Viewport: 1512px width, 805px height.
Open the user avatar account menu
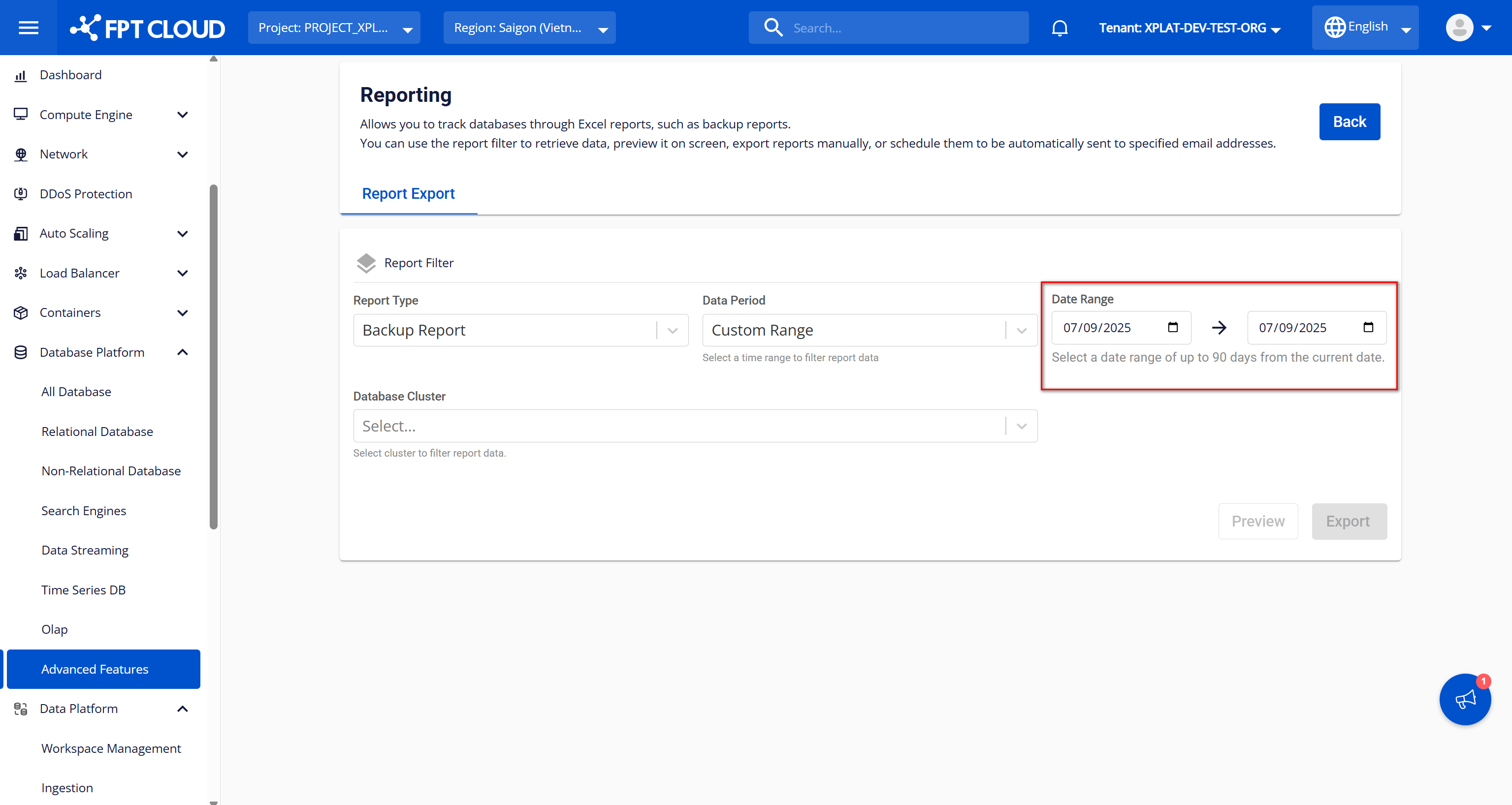1467,28
